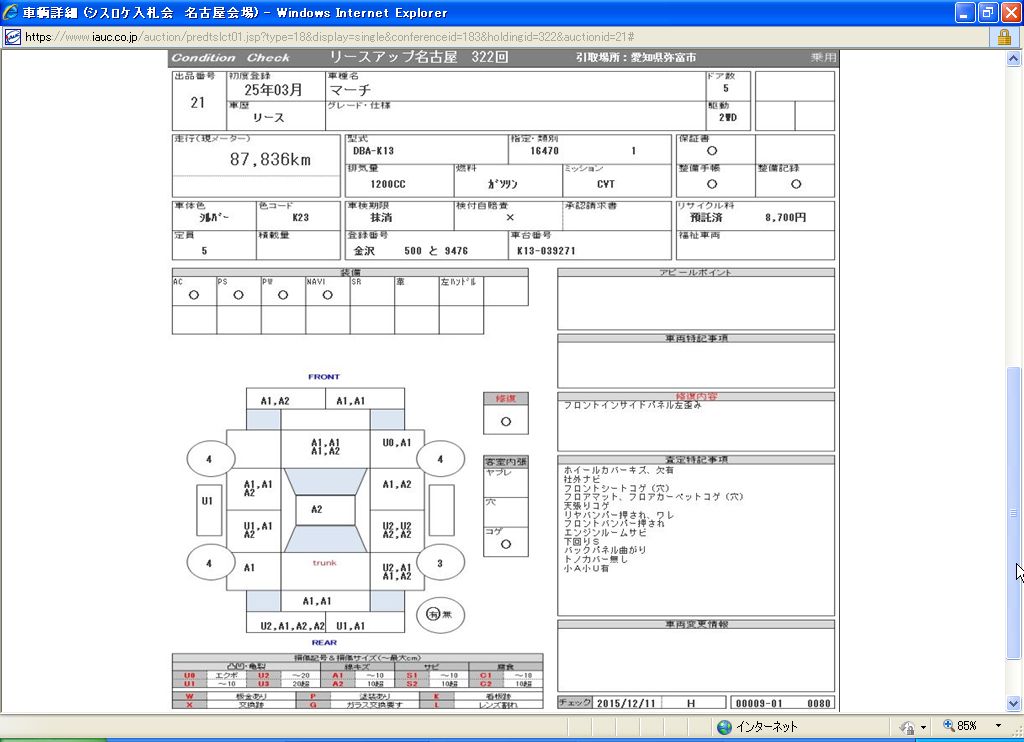Screen dimensions: 1024x742
Task: Click the U1 side panel box on diagram
Action: point(207,501)
